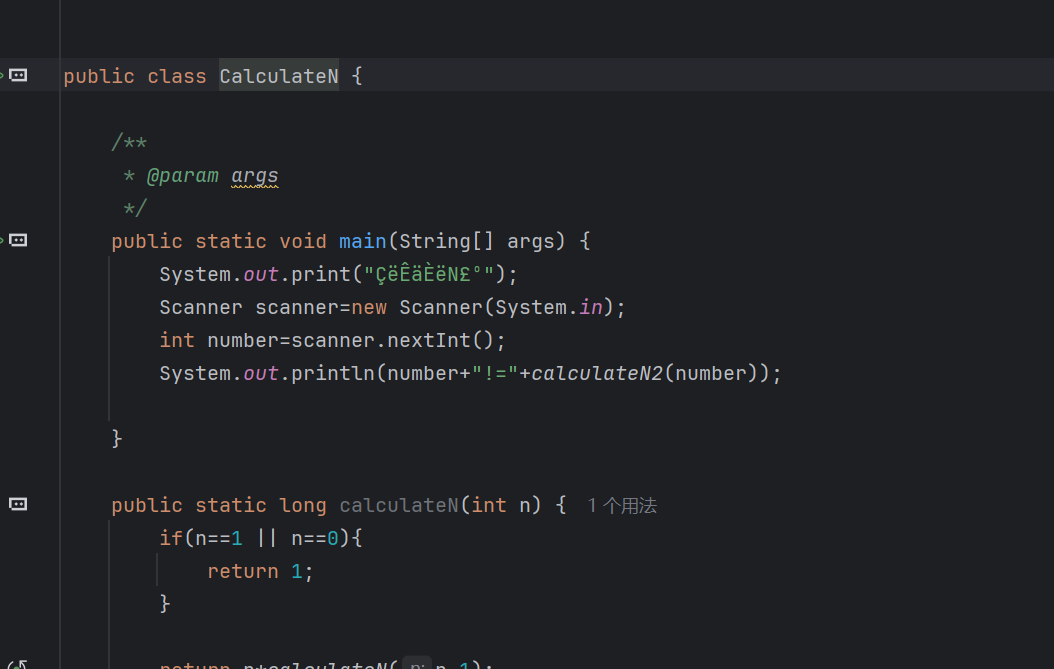Click closing brace of the if block

coord(165,604)
